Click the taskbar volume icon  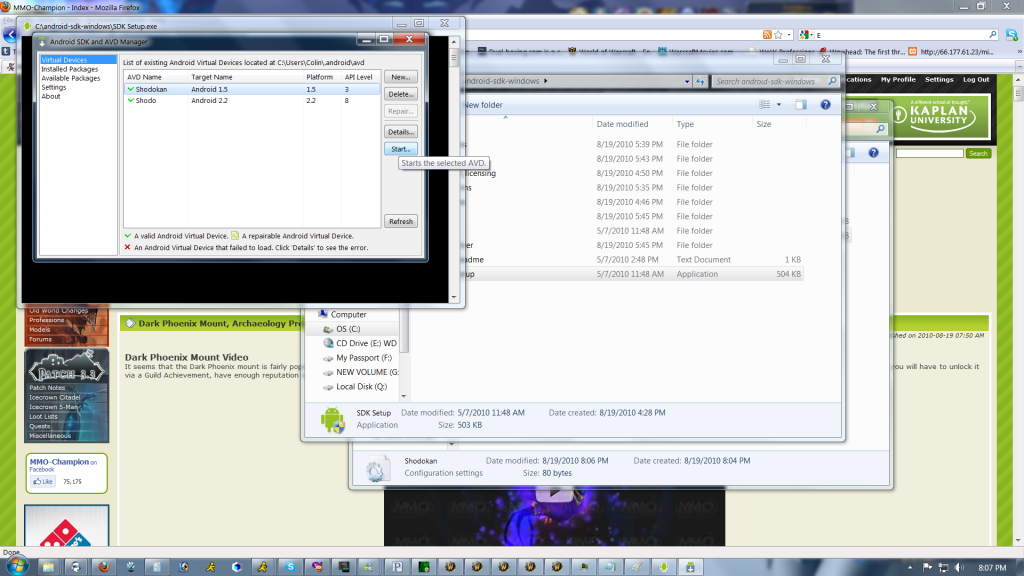(x=959, y=568)
